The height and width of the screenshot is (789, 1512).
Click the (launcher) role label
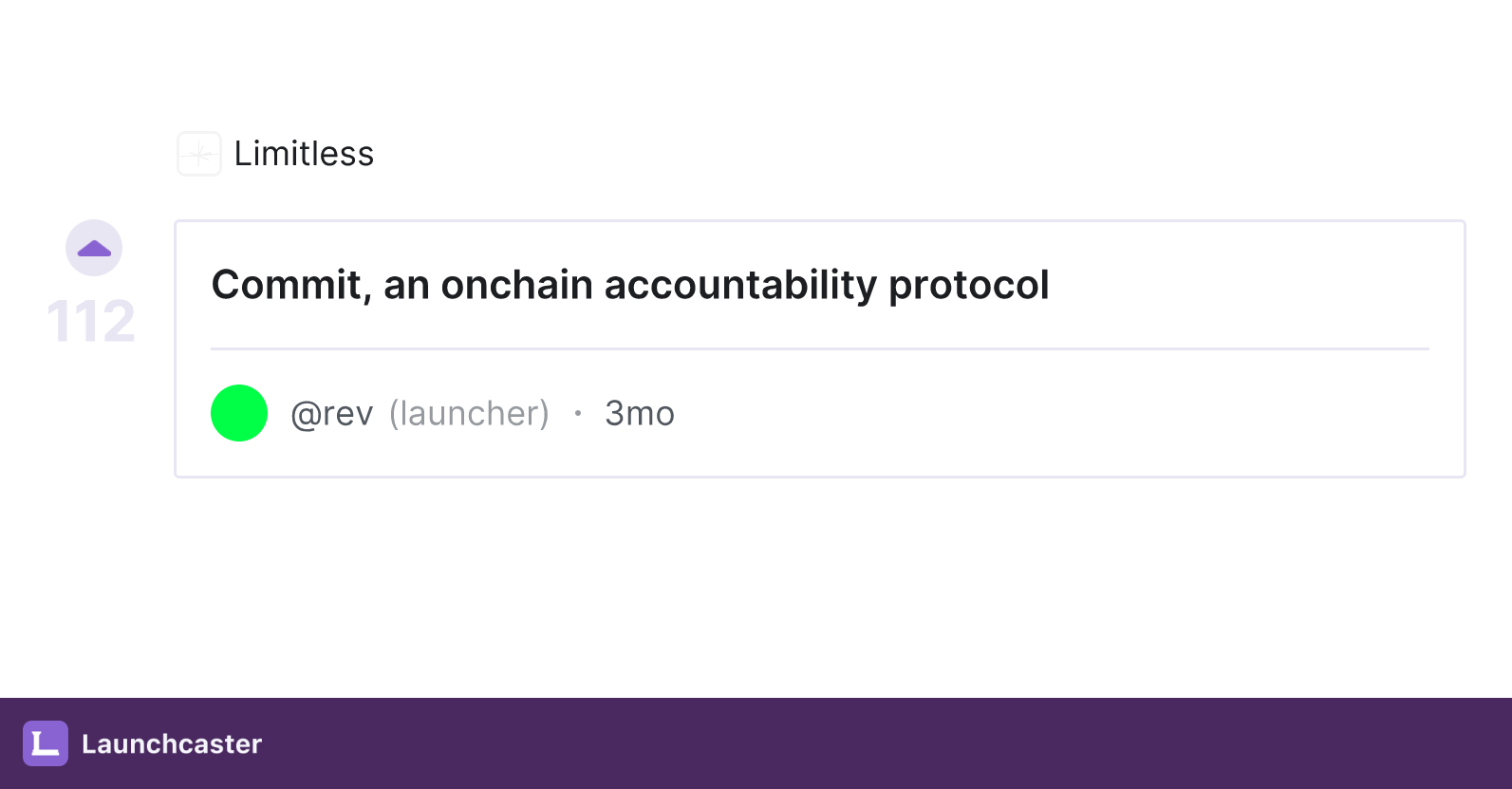coord(469,414)
